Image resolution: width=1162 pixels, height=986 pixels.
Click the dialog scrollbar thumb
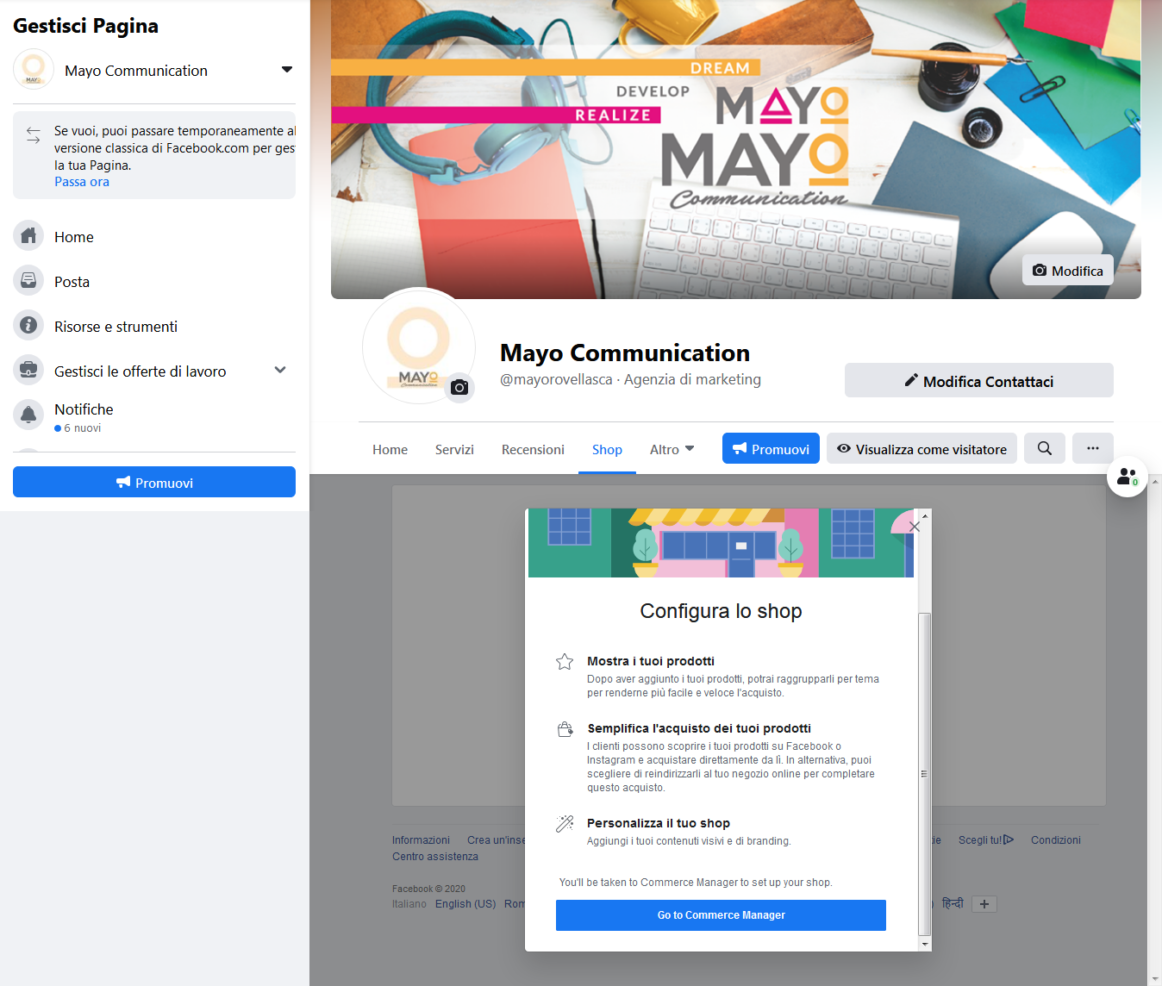pyautogui.click(x=923, y=774)
